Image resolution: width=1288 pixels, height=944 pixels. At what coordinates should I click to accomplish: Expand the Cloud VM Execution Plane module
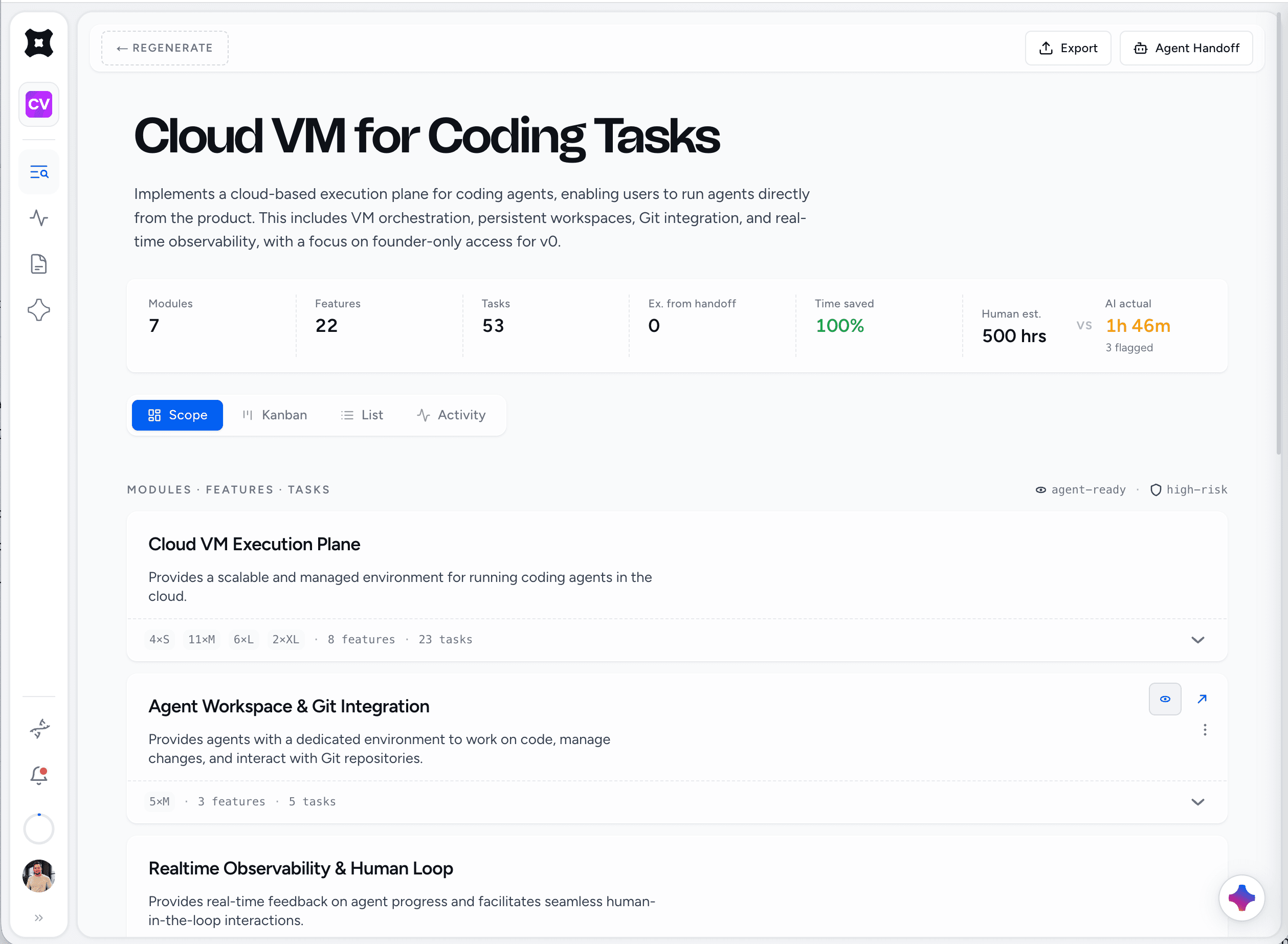click(1197, 640)
